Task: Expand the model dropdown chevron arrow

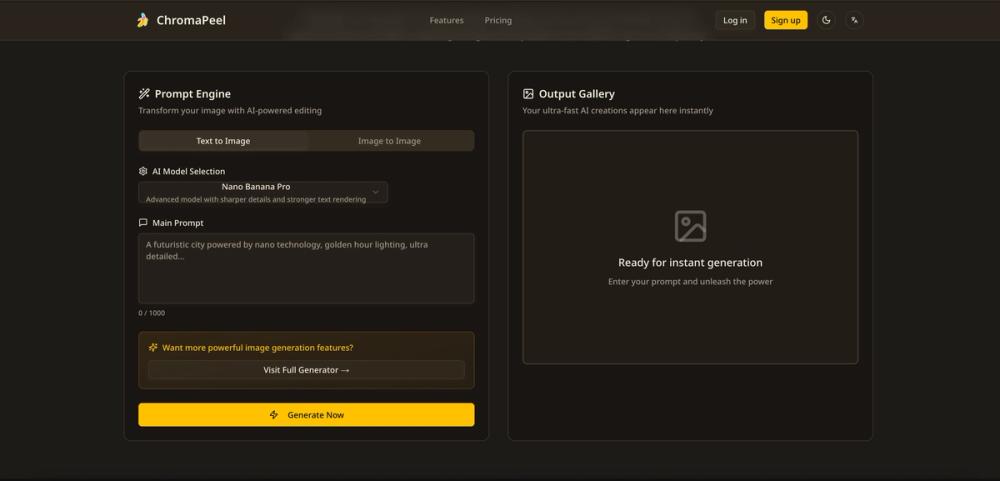Action: (x=376, y=192)
